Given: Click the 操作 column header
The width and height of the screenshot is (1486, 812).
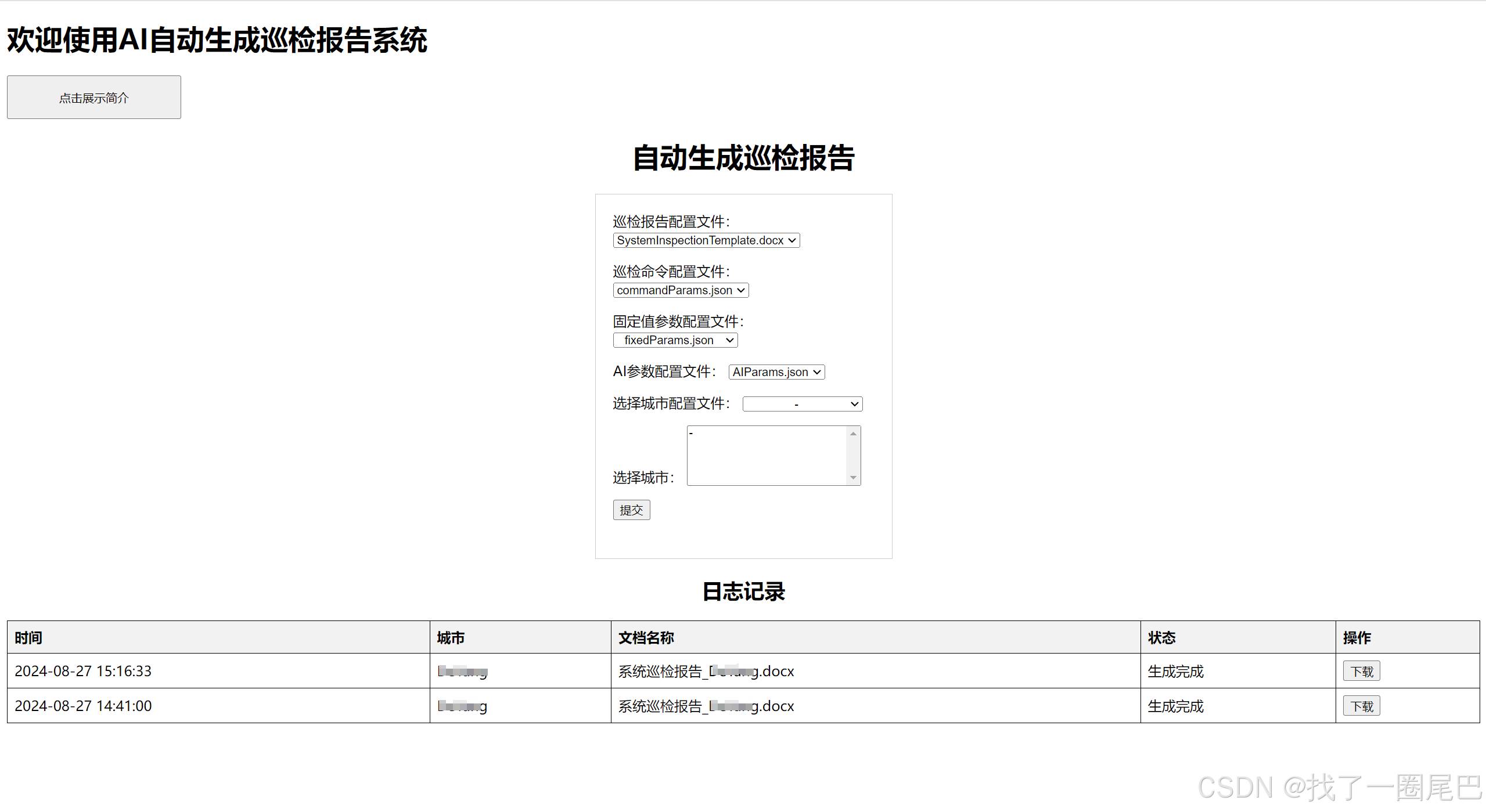Looking at the screenshot, I should [1357, 638].
